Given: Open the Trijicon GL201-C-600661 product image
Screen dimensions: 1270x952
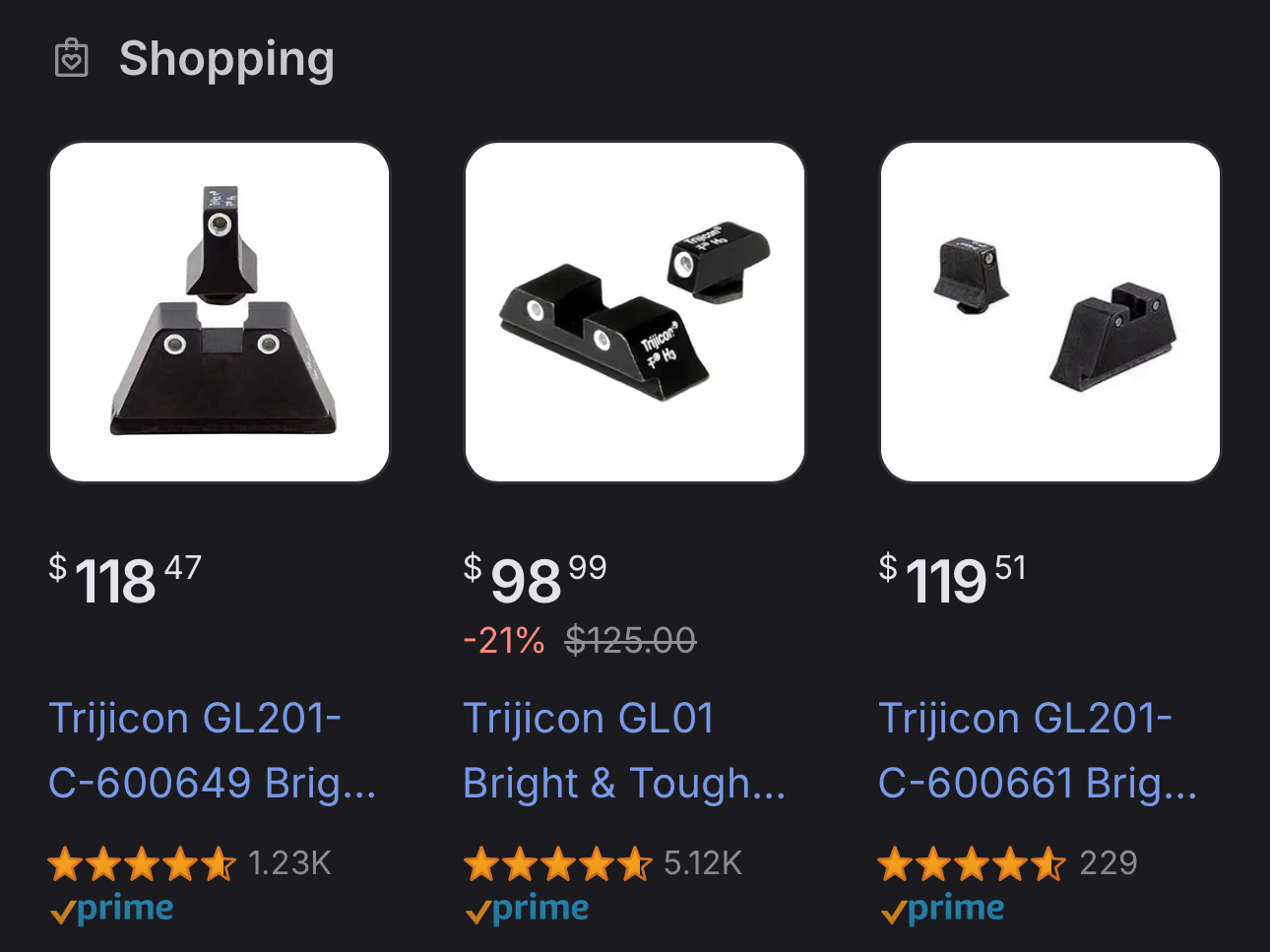Looking at the screenshot, I should coord(1050,312).
